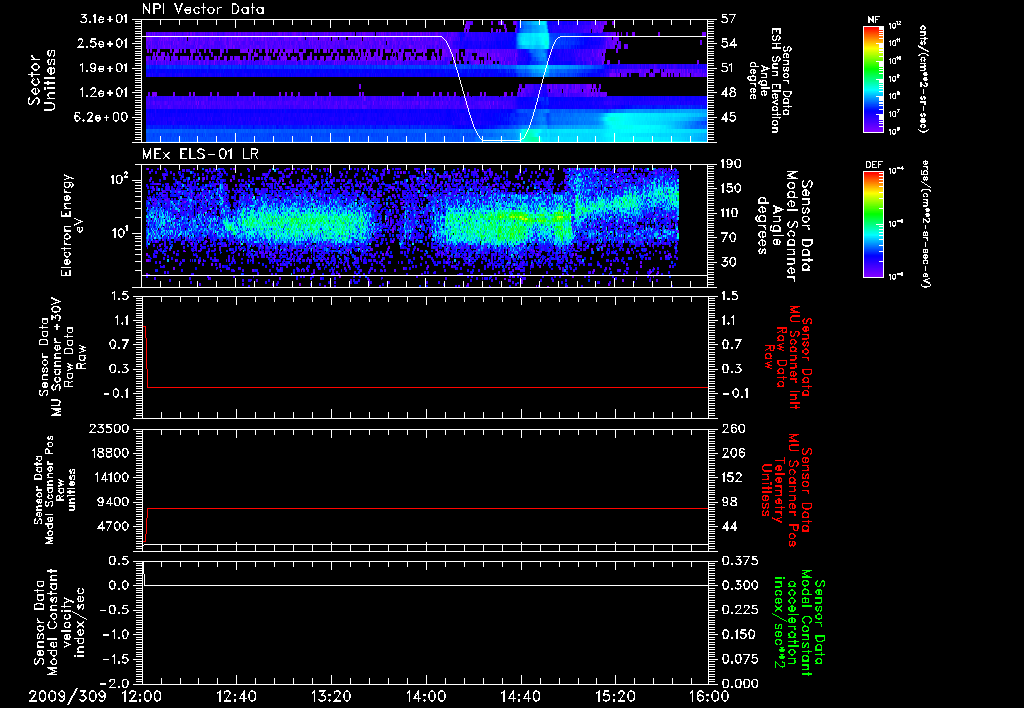
Task: Click the 14:40 time tick label
Action: tap(520, 696)
